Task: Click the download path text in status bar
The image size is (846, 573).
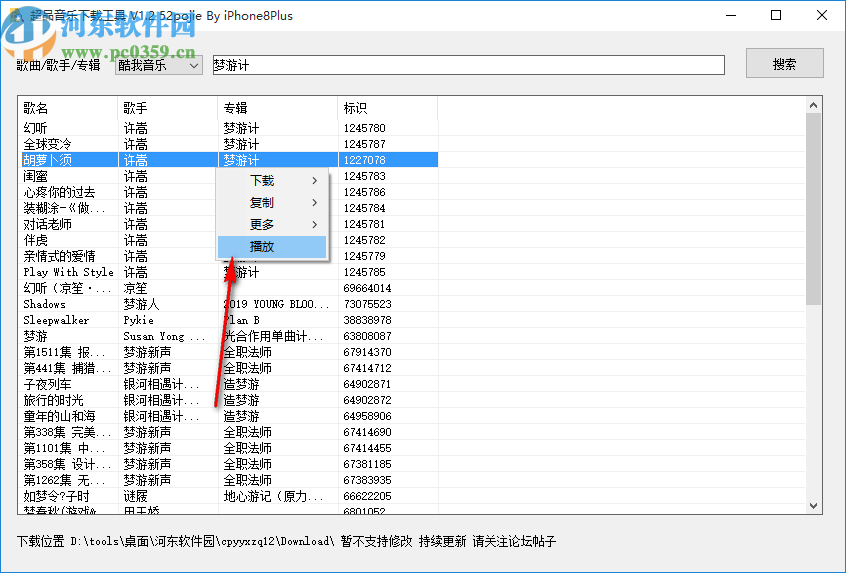Action: [x=202, y=541]
